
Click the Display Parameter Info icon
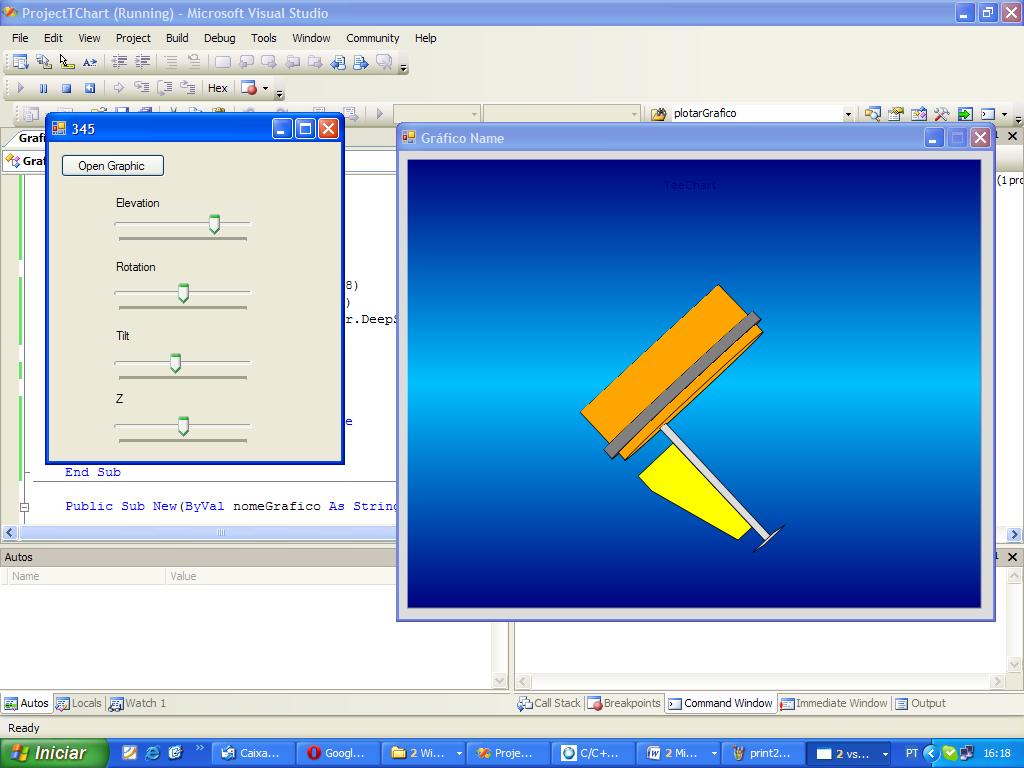44,62
